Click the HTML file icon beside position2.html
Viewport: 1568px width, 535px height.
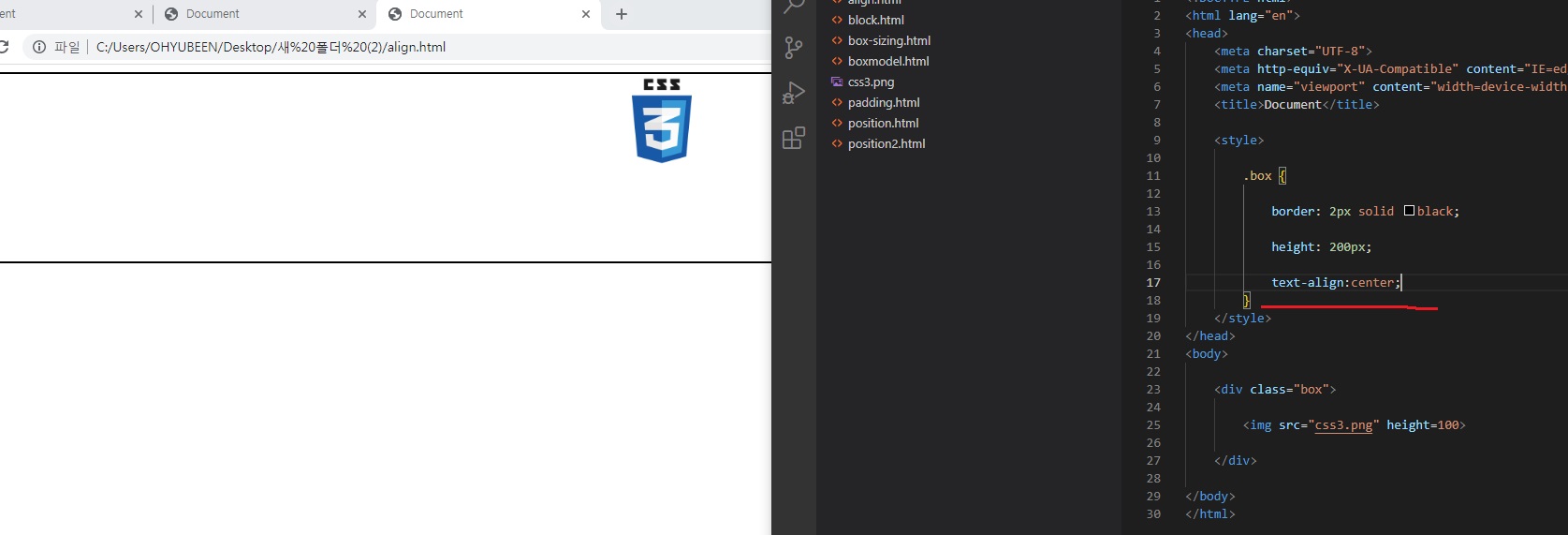(837, 143)
